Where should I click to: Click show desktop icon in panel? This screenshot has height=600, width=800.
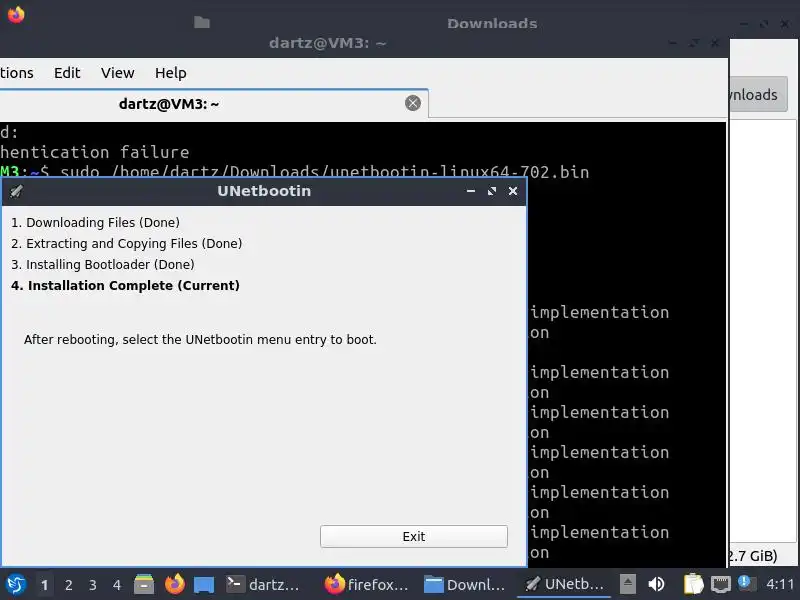pyautogui.click(x=204, y=585)
